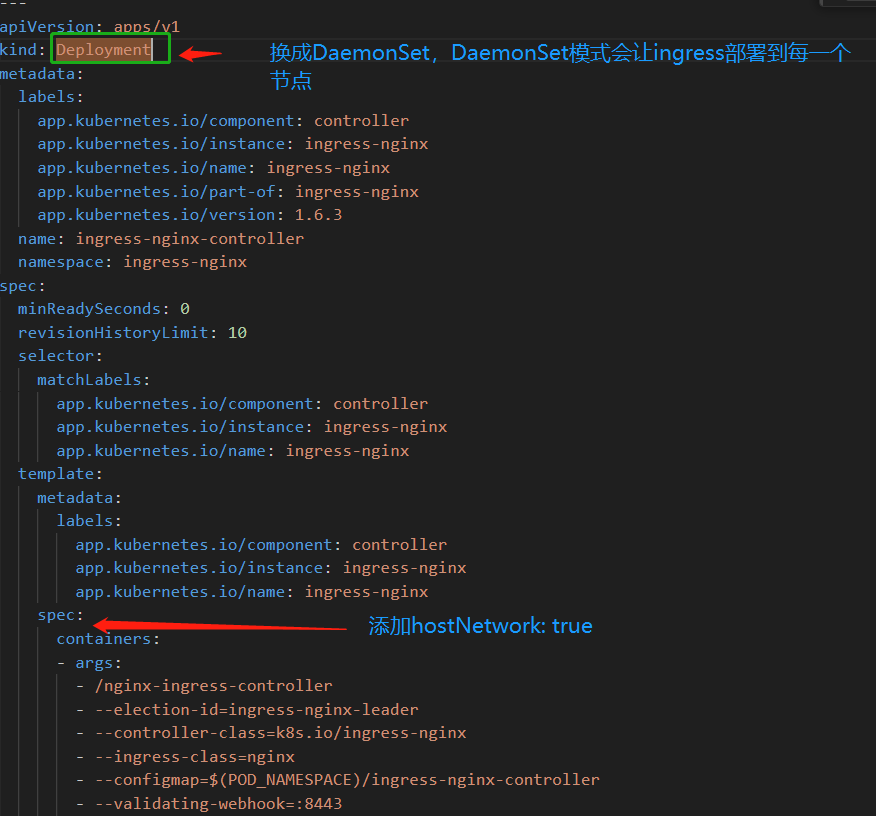The height and width of the screenshot is (816, 876).
Task: Select the highlighted Deployment value
Action: coord(104,49)
